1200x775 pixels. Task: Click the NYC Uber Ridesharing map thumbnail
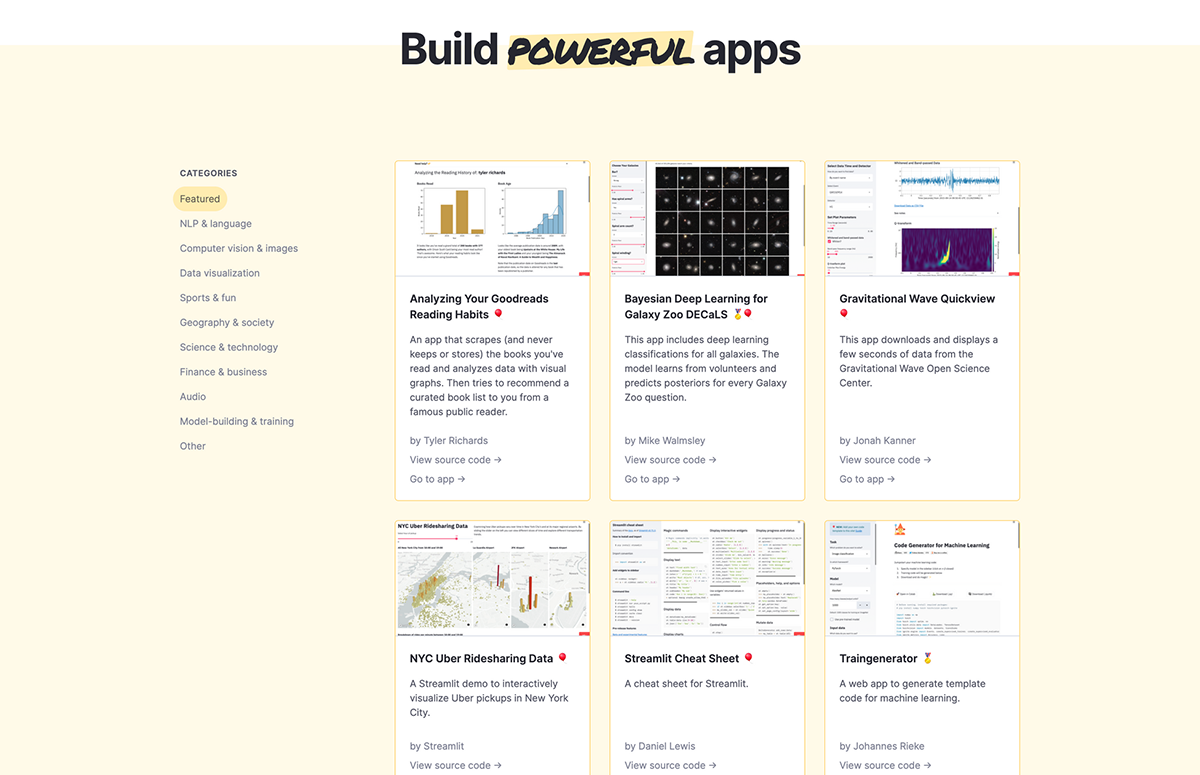click(x=492, y=578)
